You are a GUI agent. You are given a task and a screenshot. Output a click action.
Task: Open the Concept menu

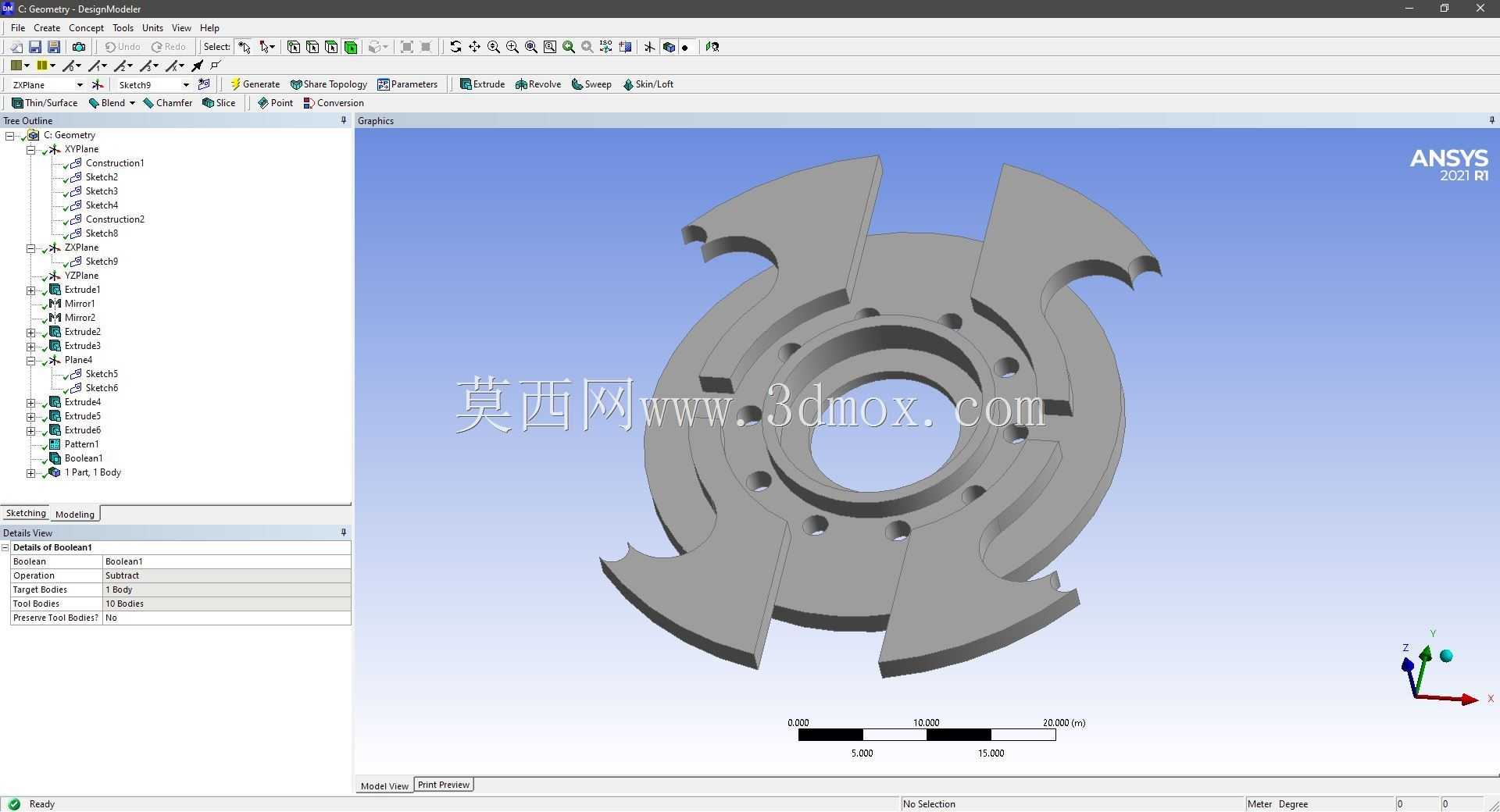tap(86, 27)
